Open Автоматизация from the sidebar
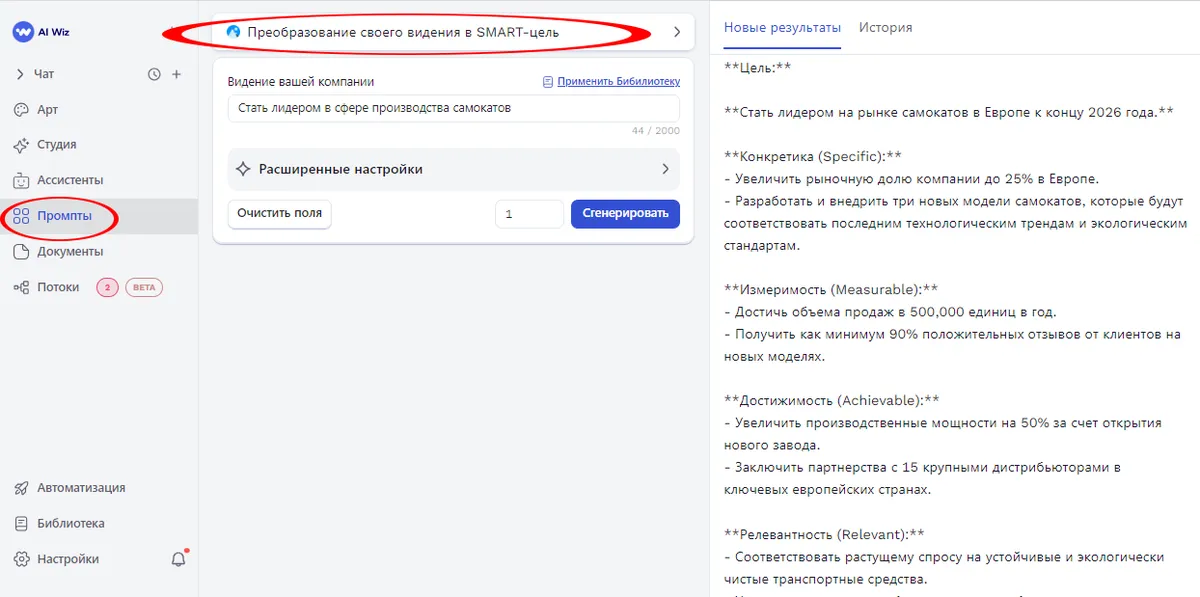Screen dimensions: 1200x597 point(23,488)
